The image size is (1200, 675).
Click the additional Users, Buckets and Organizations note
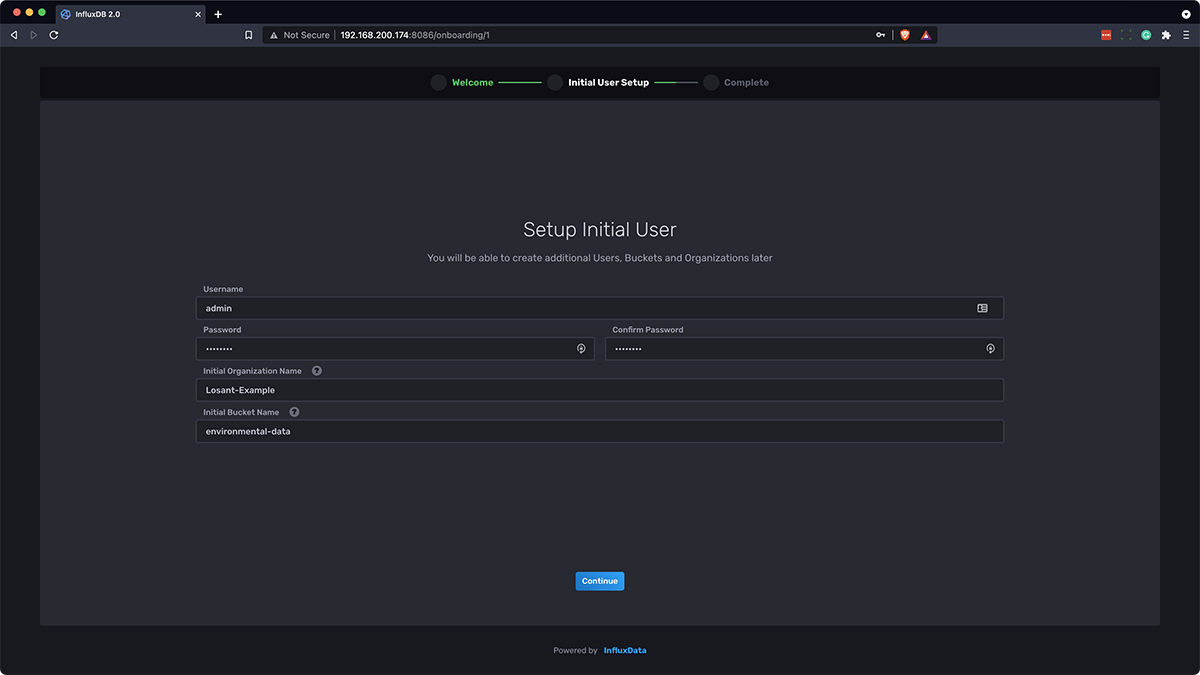pos(600,258)
